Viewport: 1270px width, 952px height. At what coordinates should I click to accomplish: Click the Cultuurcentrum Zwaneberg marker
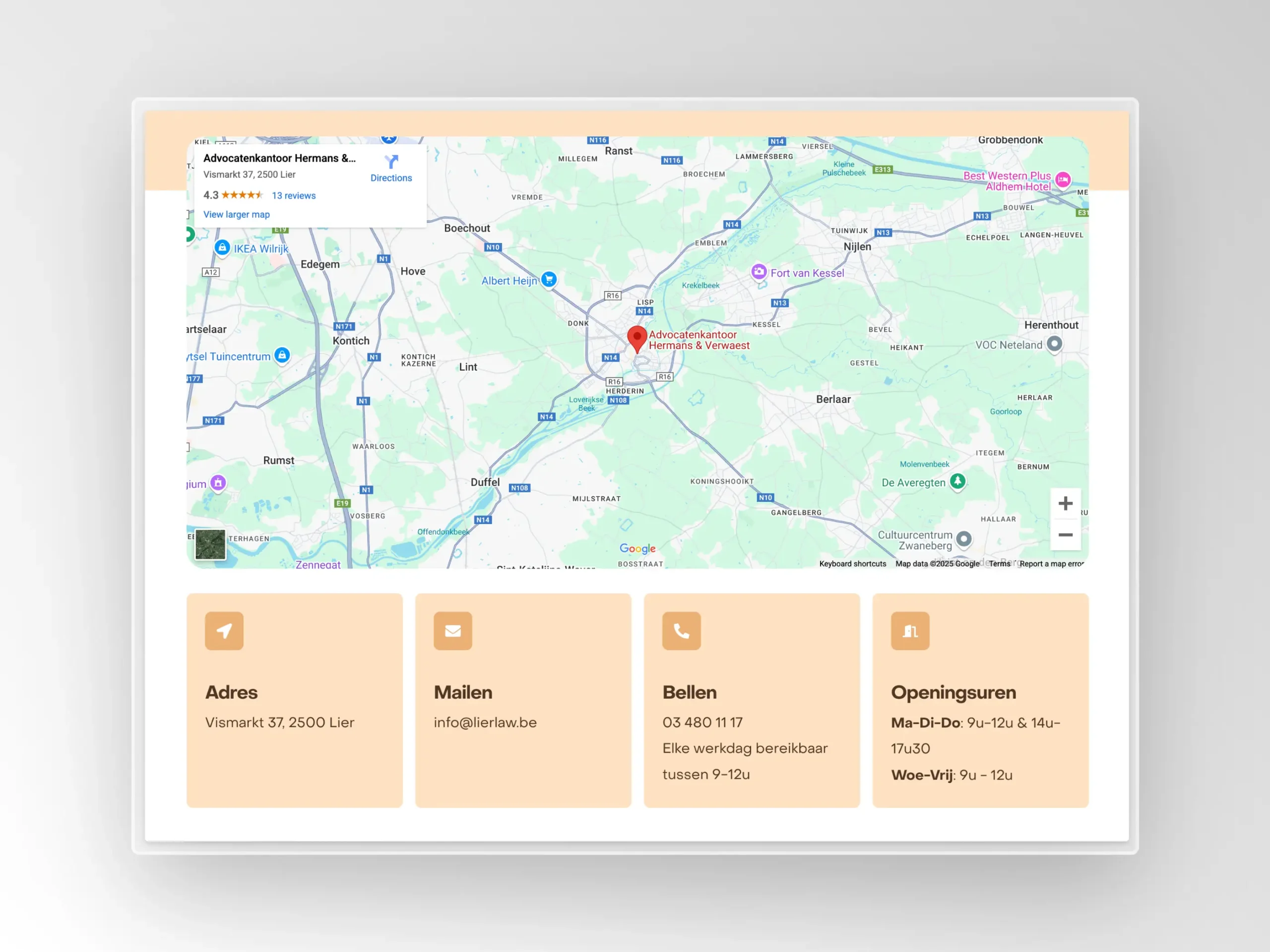(x=964, y=539)
